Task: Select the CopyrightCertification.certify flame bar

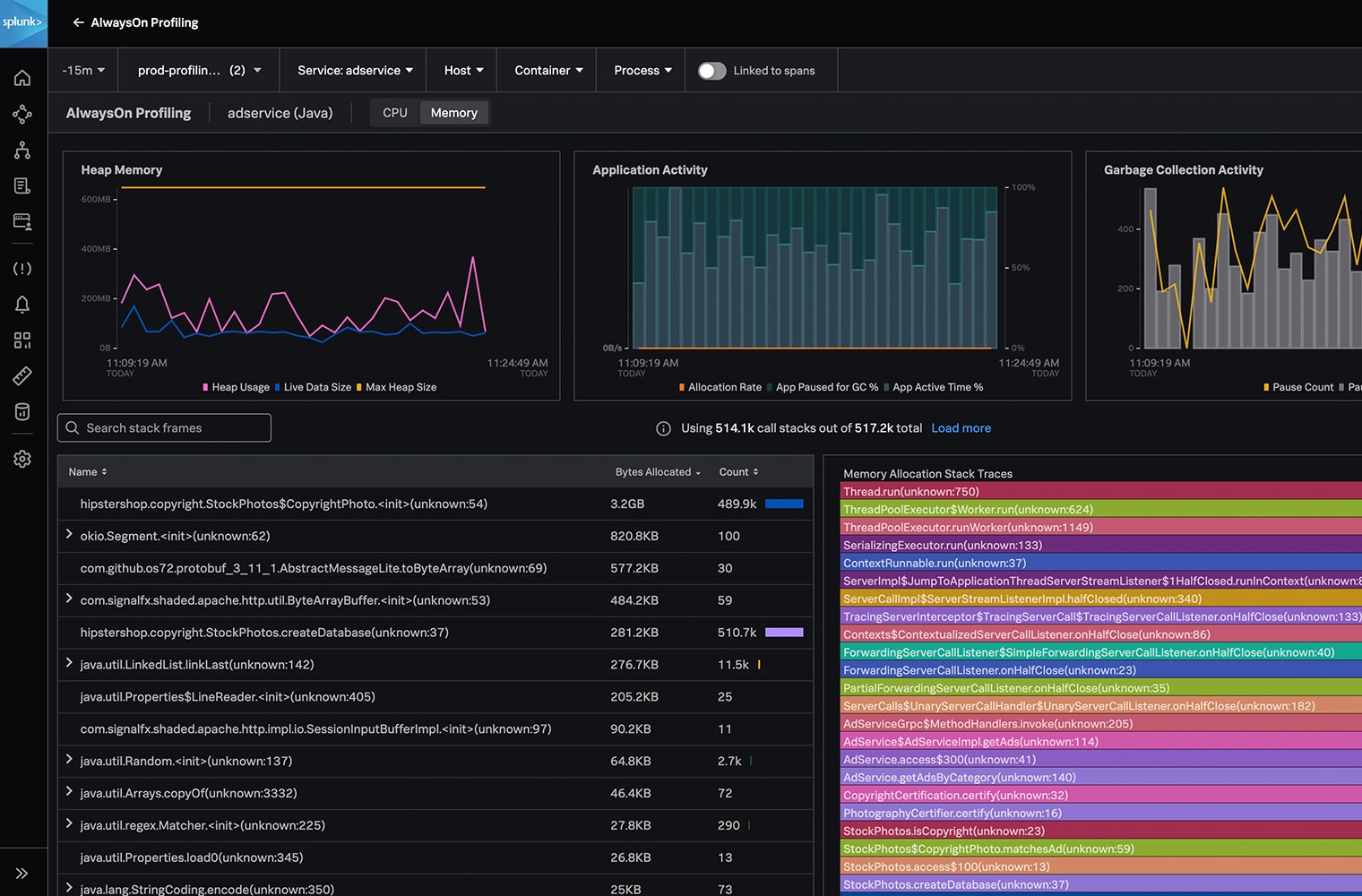Action: point(1101,795)
